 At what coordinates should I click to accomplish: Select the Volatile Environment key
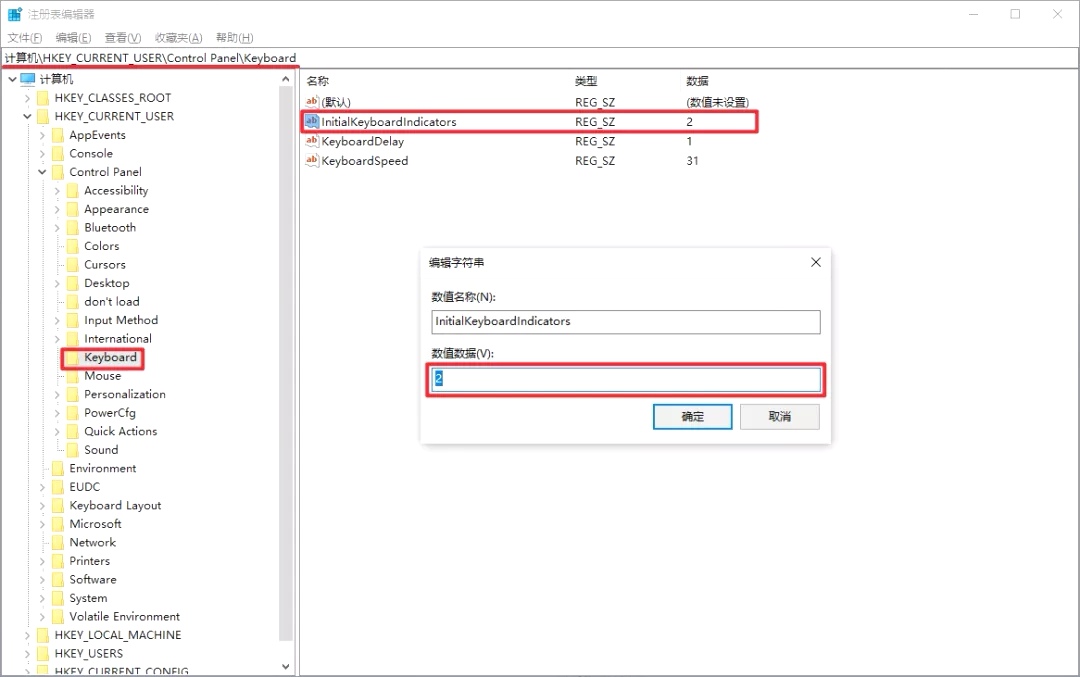[125, 616]
